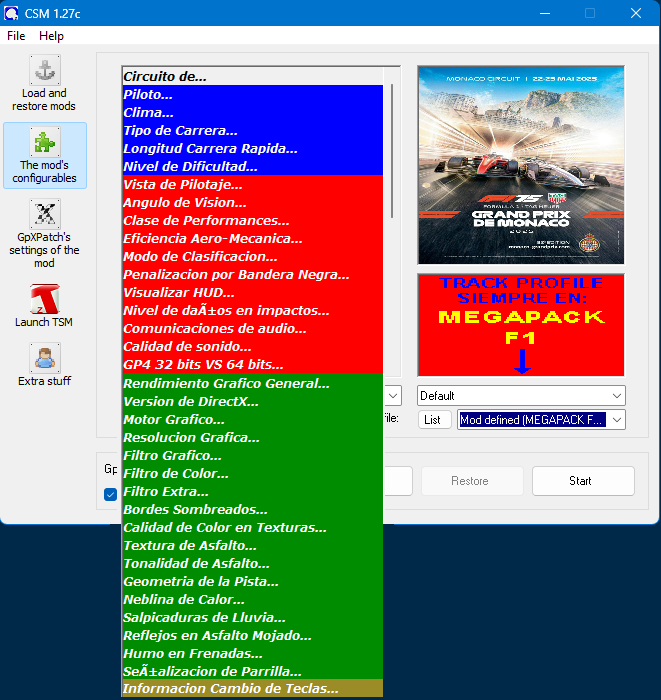Click the TRACK PROFILE MEGAPACK F1 banner
This screenshot has height=700, width=661.
coord(521,325)
